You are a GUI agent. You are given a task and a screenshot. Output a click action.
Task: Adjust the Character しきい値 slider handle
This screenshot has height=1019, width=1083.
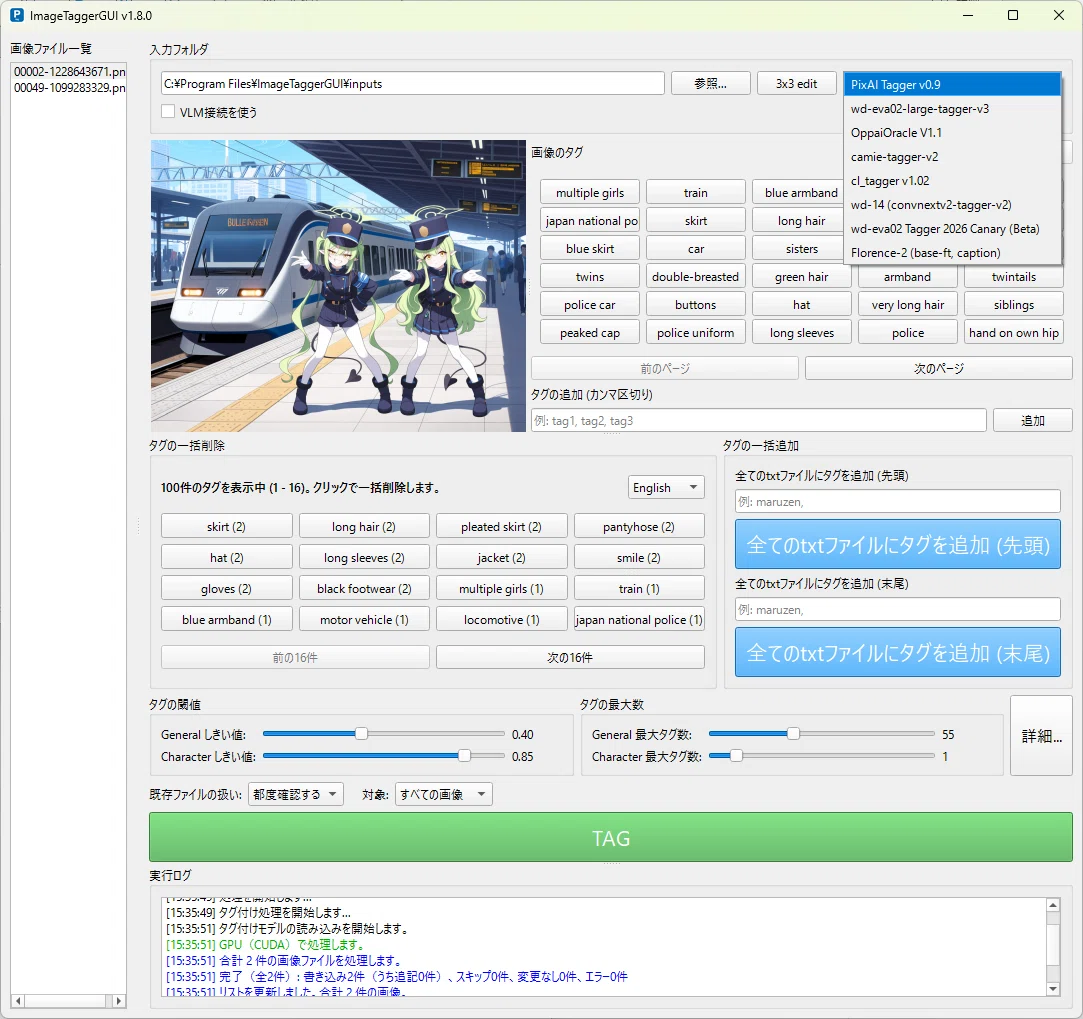(464, 756)
